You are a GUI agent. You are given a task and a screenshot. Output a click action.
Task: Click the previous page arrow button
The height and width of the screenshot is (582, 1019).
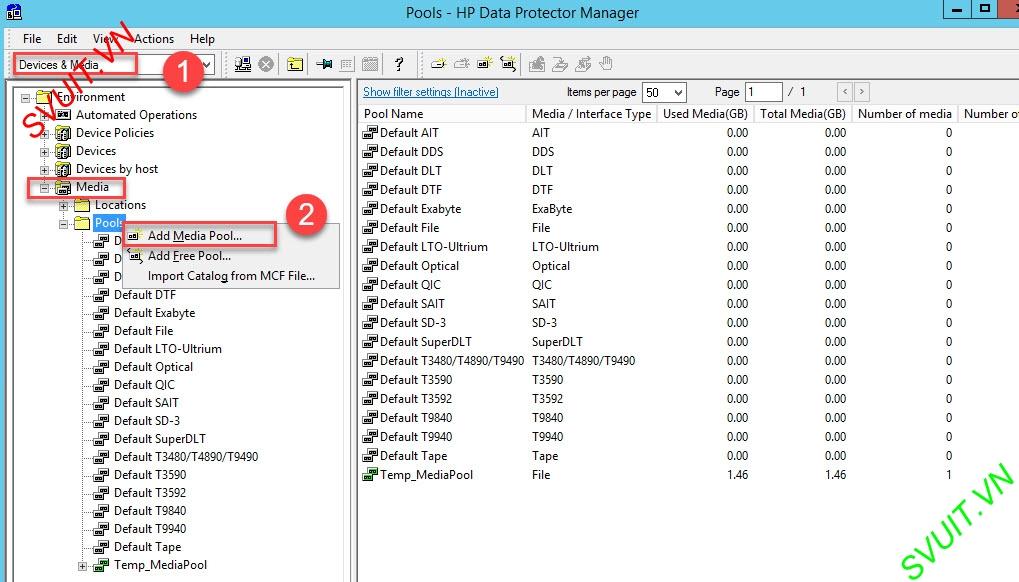[845, 92]
